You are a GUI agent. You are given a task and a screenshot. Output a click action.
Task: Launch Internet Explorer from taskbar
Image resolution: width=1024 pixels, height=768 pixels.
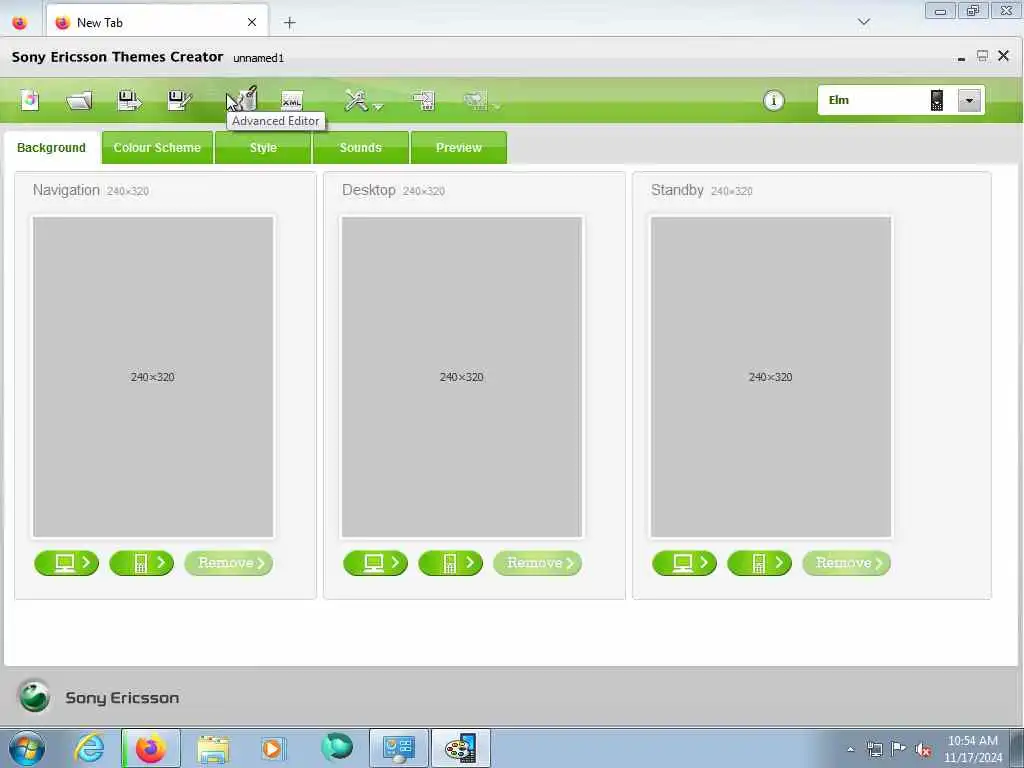[89, 748]
